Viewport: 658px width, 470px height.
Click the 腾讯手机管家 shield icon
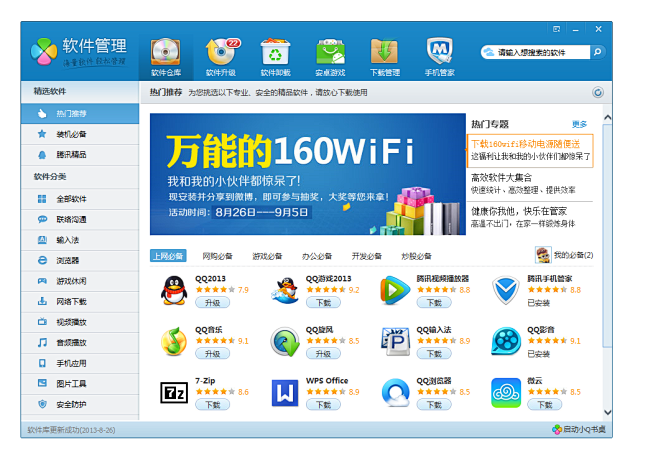[506, 290]
